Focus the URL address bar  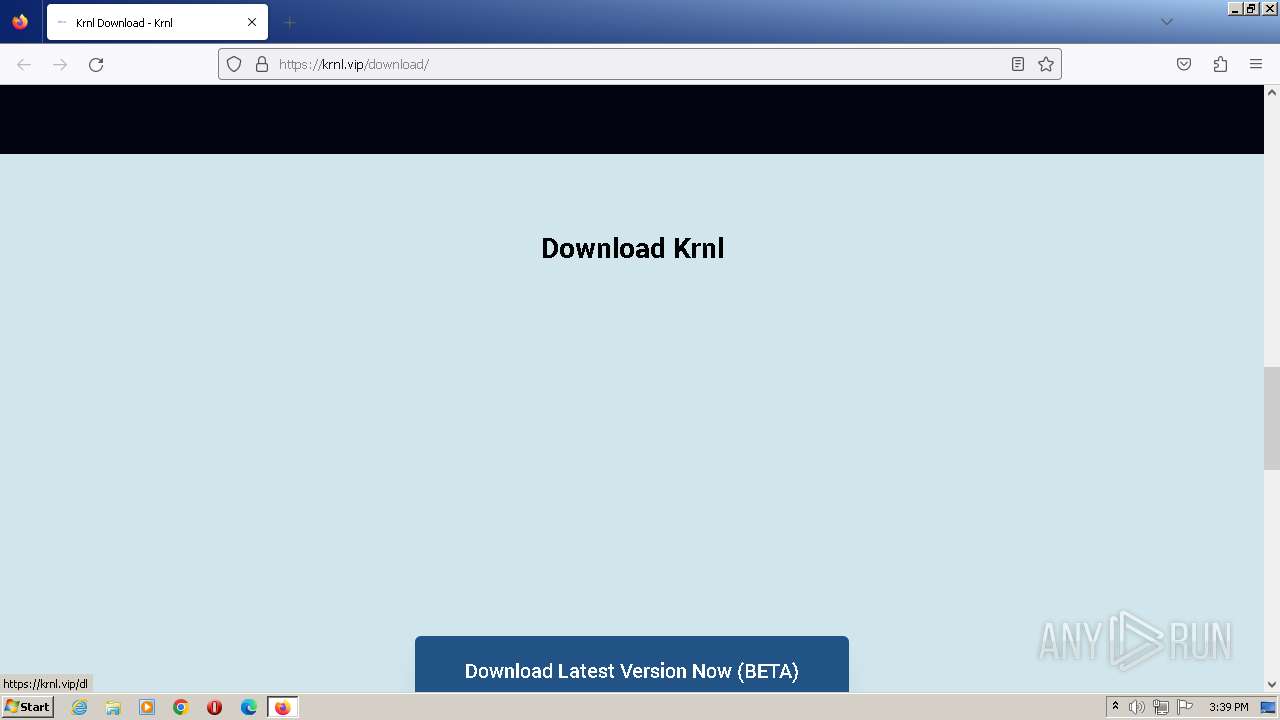point(640,64)
